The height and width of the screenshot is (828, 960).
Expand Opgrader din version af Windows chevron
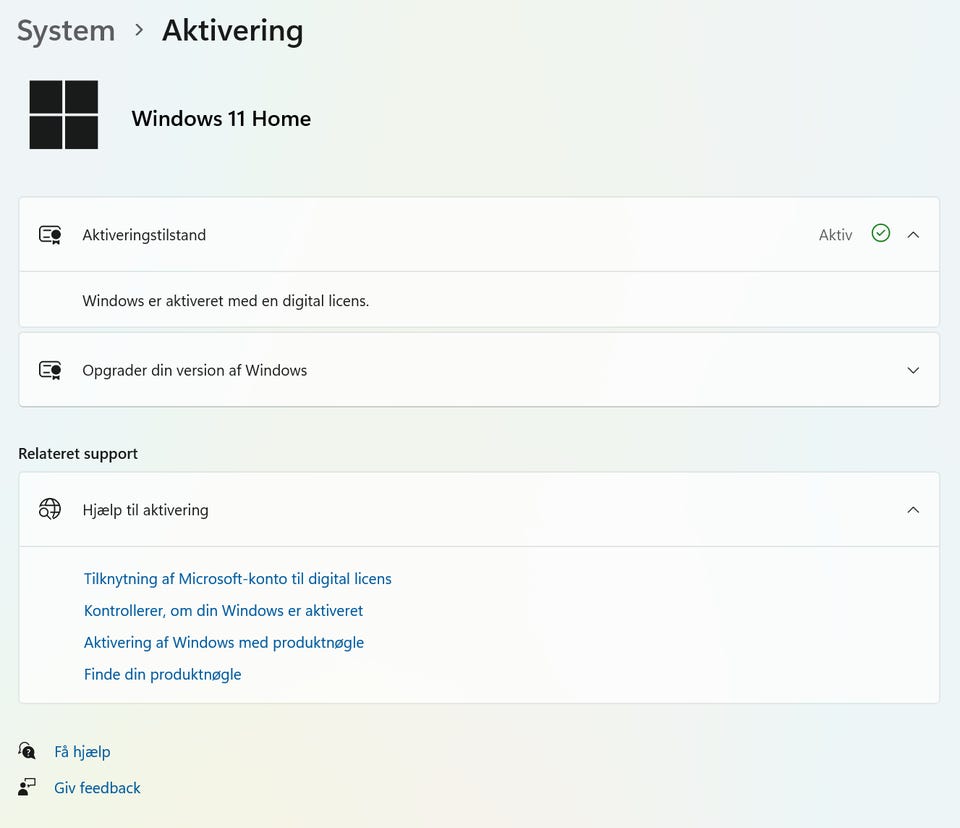(x=913, y=370)
